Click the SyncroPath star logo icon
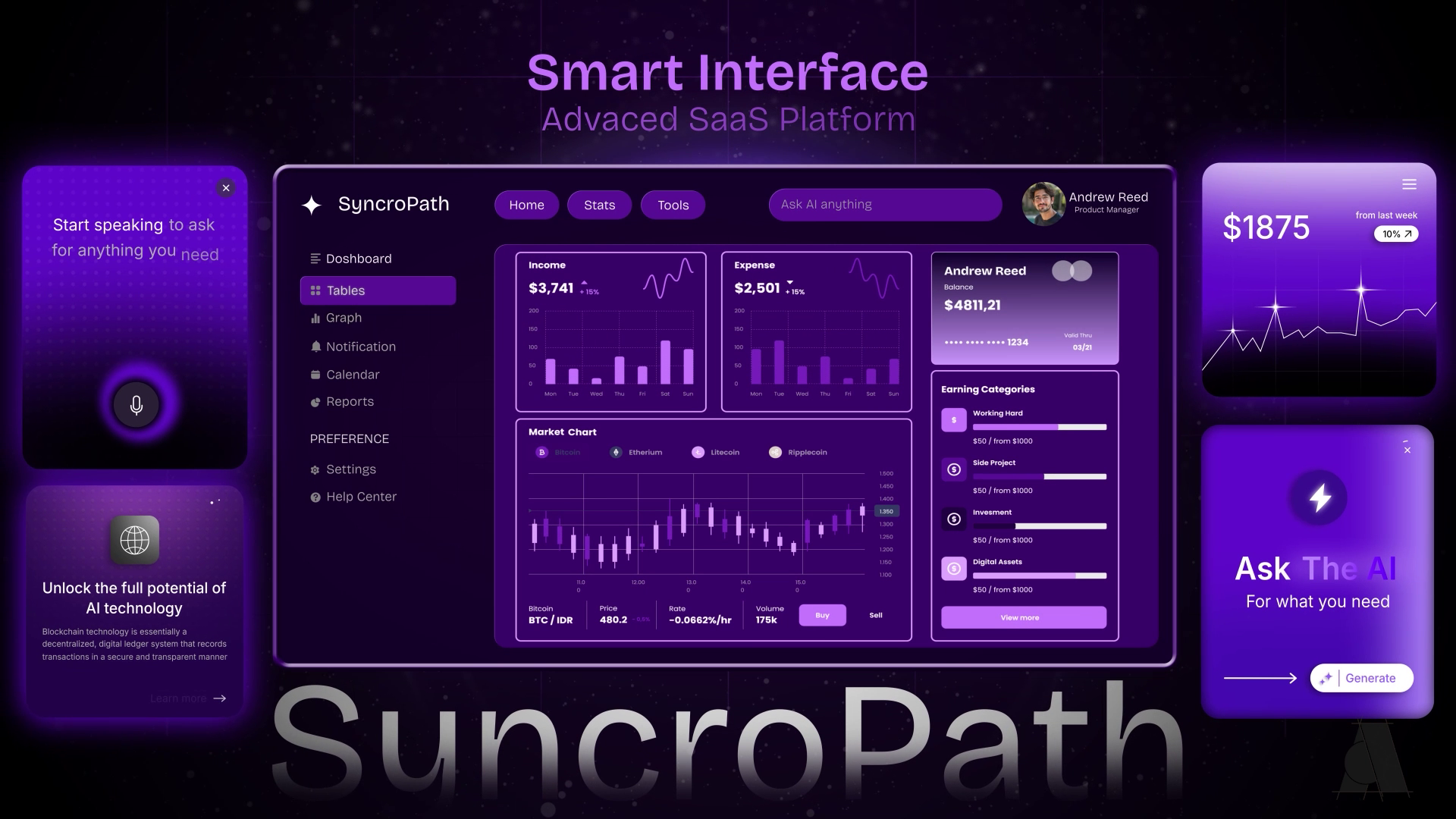 pyautogui.click(x=311, y=205)
